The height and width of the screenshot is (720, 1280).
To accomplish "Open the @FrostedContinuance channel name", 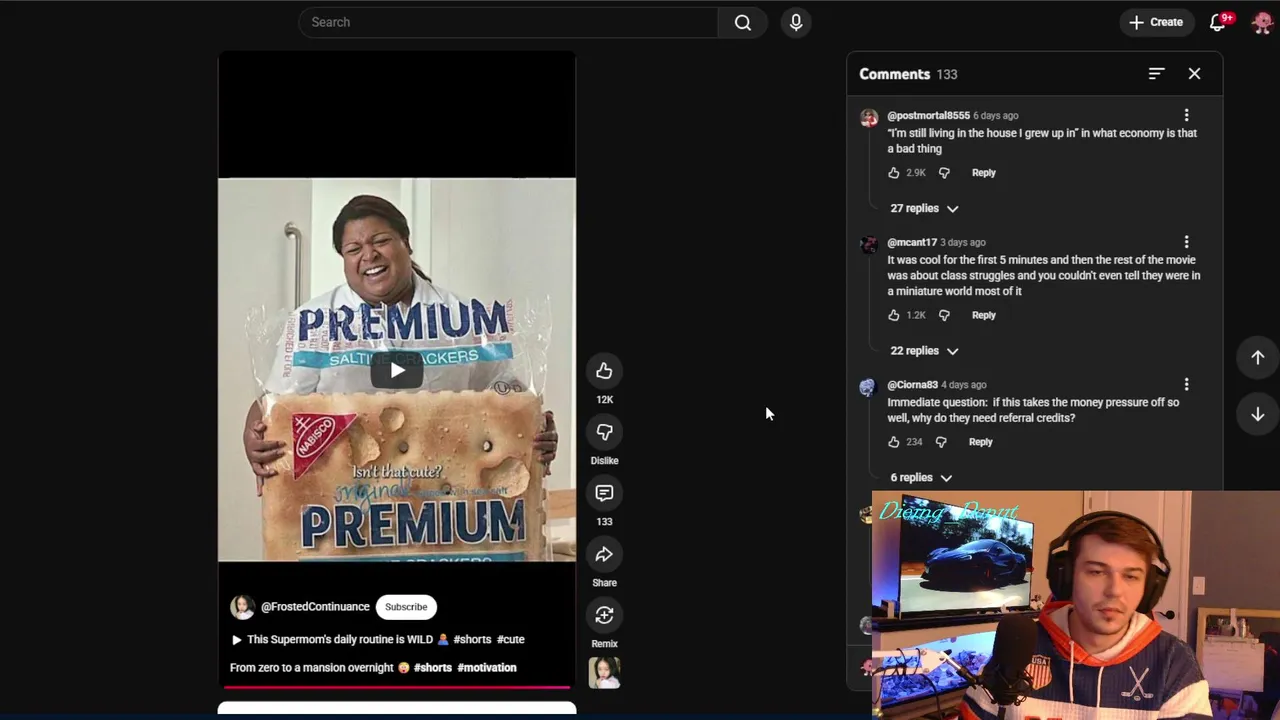I will (x=315, y=607).
